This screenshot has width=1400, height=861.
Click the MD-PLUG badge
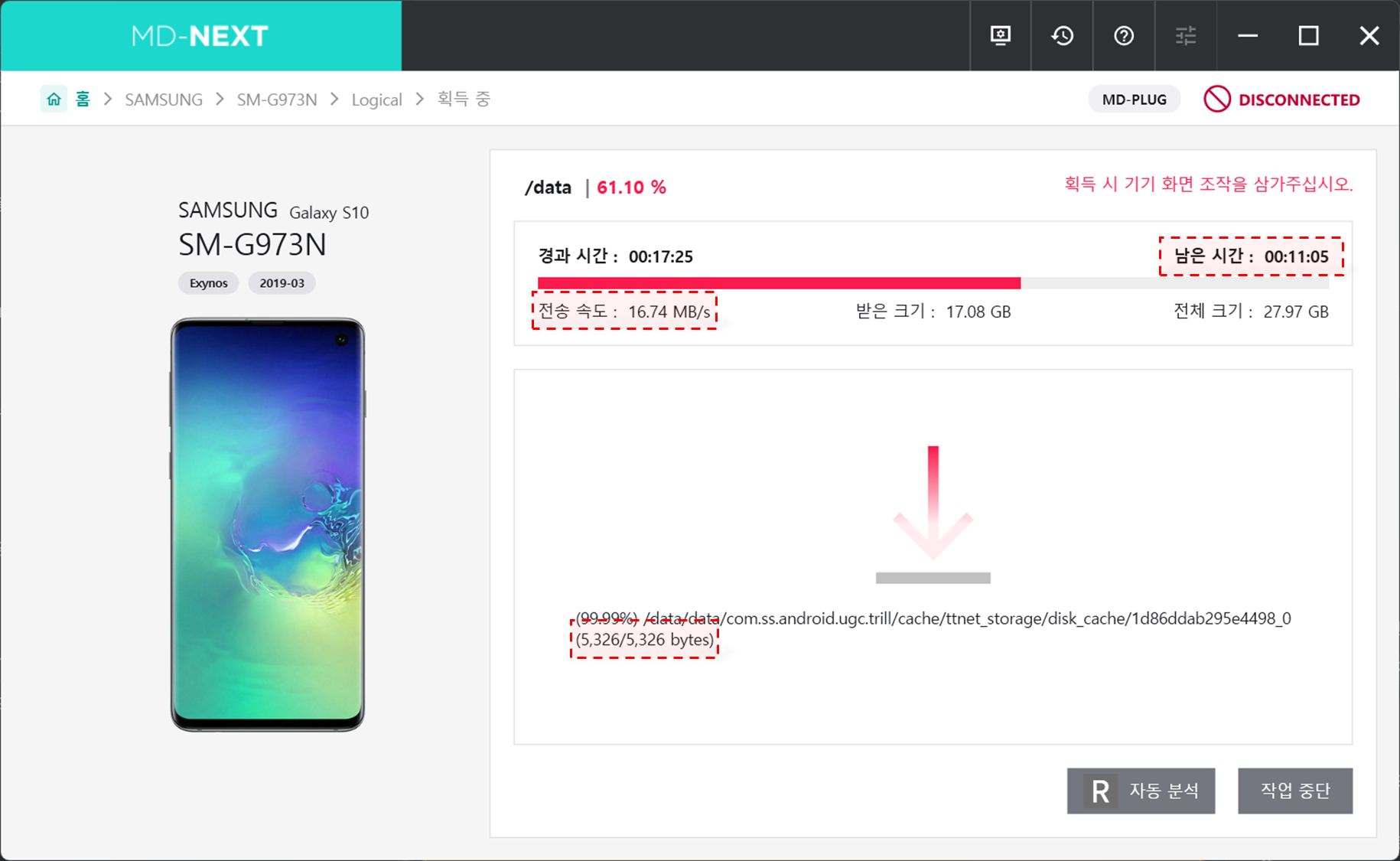(x=1134, y=99)
